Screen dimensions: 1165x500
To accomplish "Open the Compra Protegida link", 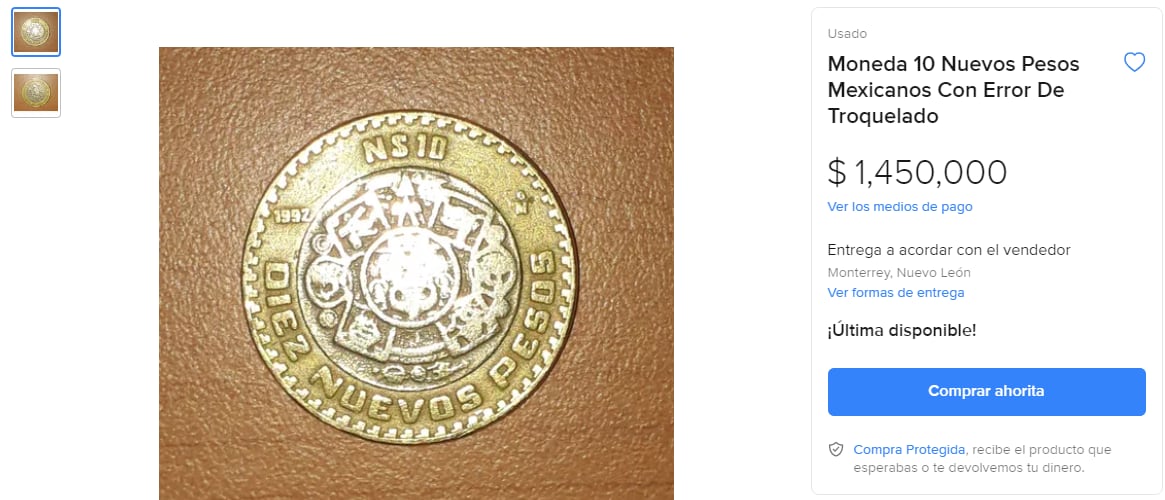I will (x=909, y=449).
